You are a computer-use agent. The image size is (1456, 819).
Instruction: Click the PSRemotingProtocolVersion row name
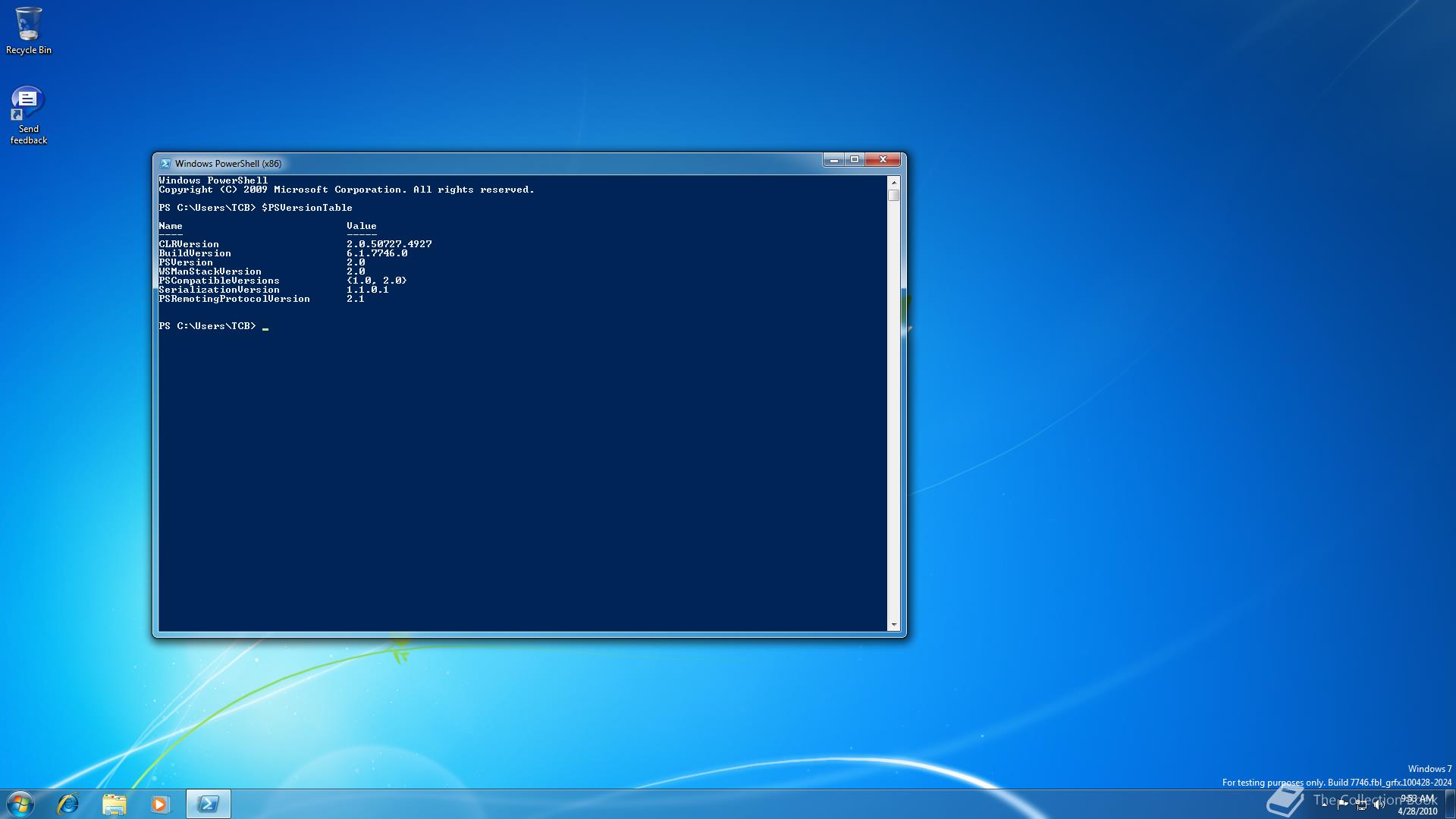coord(234,299)
